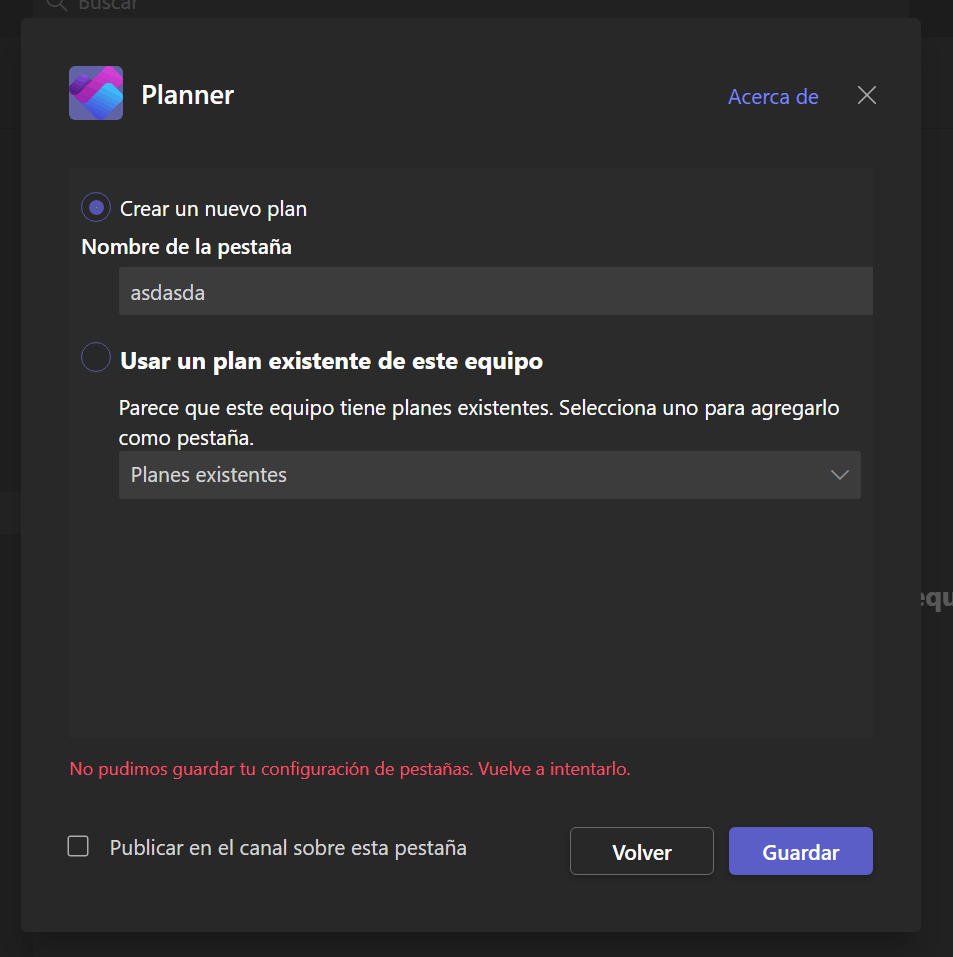
Task: Open the Planes existentes dropdown
Action: [x=490, y=475]
